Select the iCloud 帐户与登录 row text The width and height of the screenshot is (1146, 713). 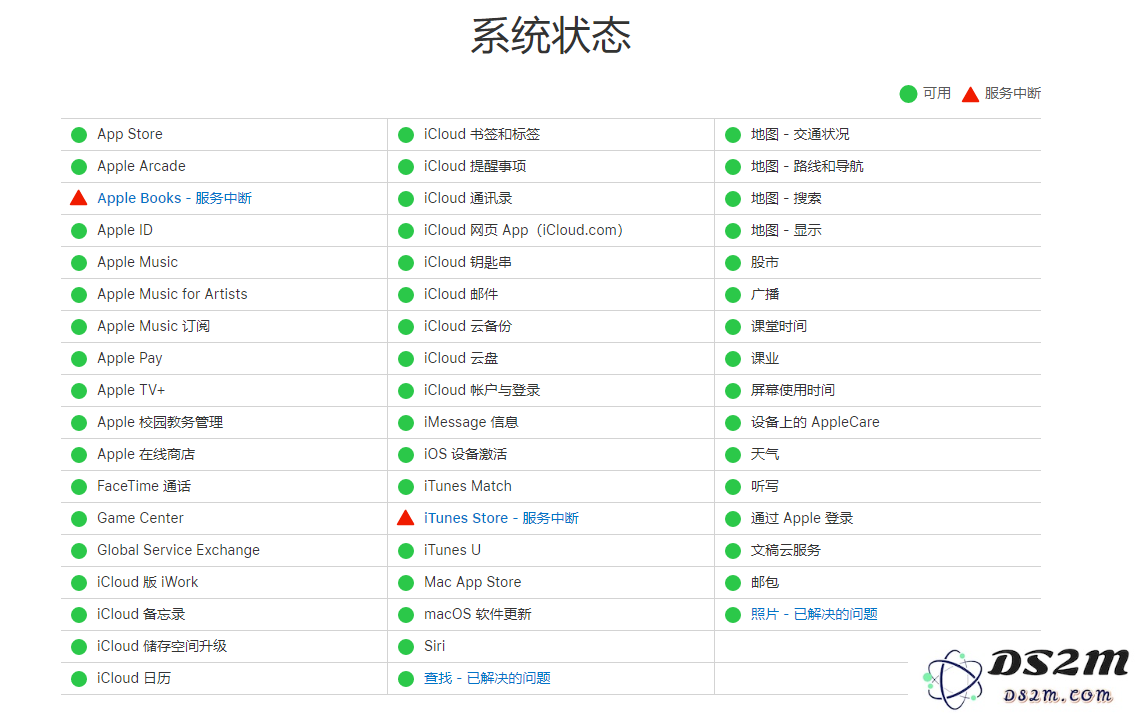click(482, 390)
